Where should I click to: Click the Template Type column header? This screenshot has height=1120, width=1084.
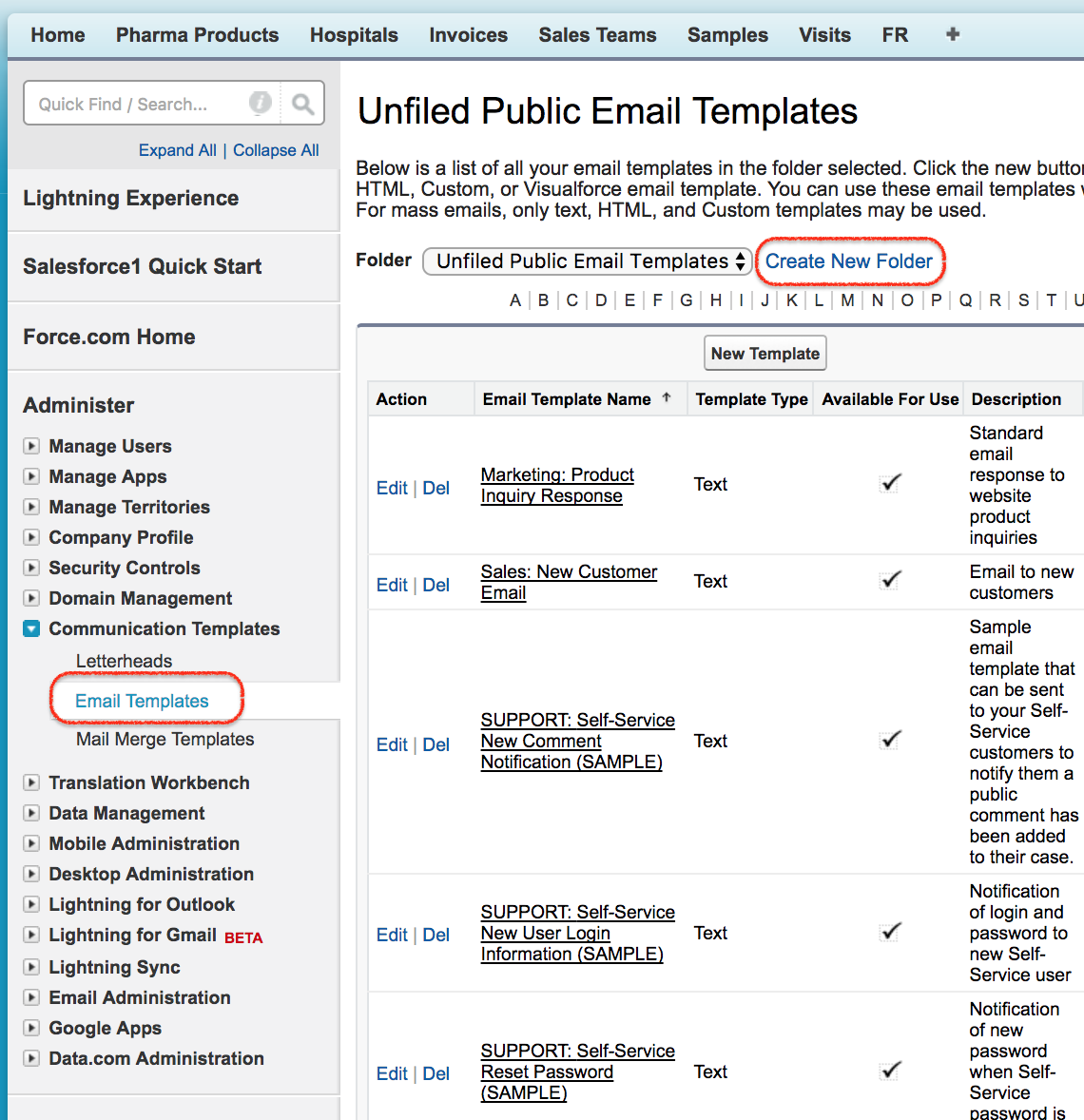pyautogui.click(x=752, y=399)
